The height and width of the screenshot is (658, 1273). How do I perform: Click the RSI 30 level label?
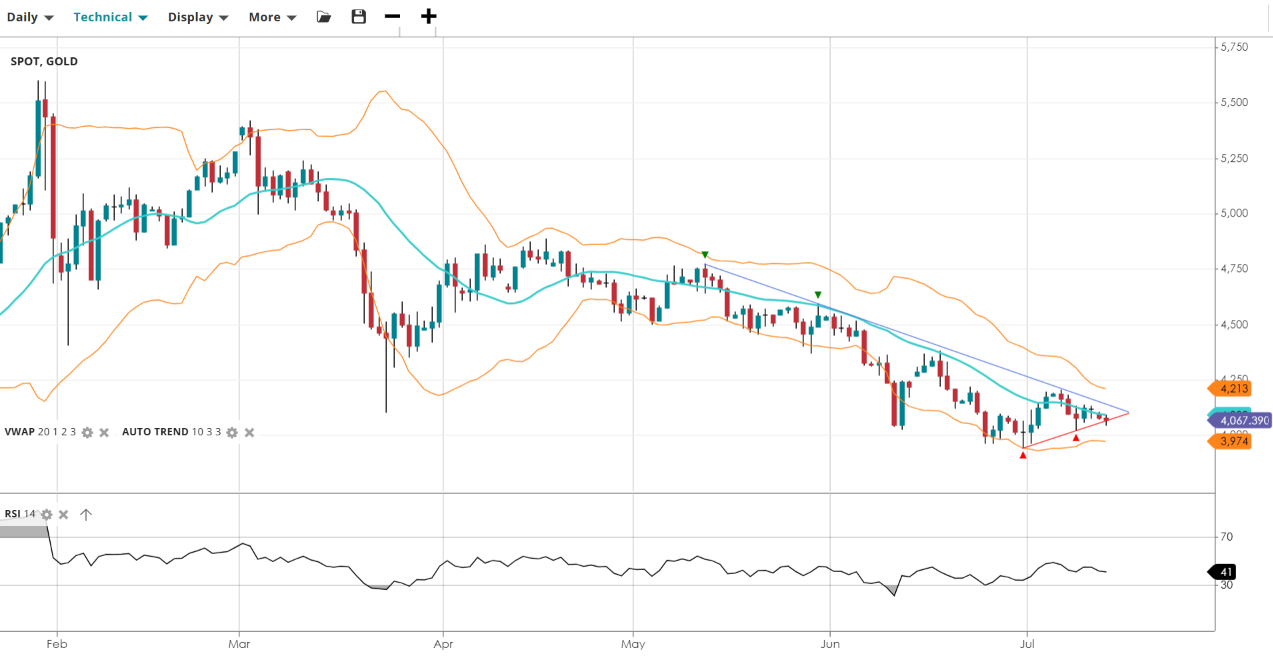tap(1226, 585)
